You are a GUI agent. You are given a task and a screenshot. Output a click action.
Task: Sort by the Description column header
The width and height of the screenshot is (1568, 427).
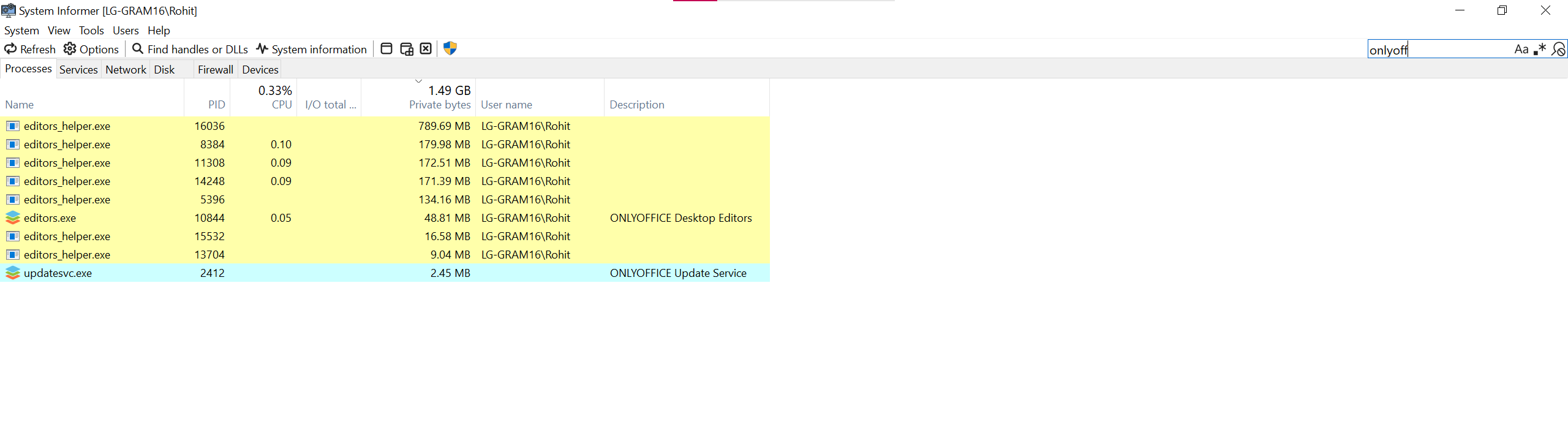pyautogui.click(x=687, y=98)
